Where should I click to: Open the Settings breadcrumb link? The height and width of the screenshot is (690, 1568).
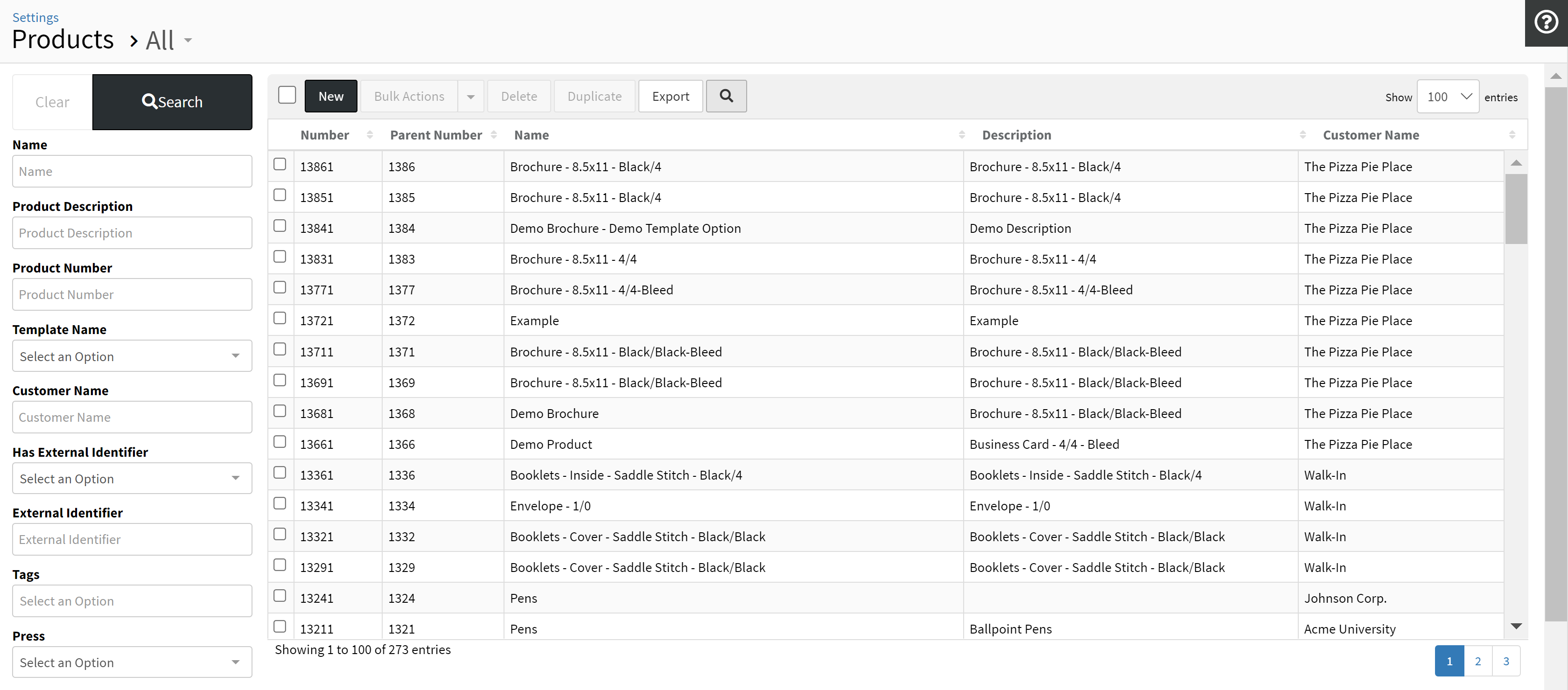pos(35,17)
